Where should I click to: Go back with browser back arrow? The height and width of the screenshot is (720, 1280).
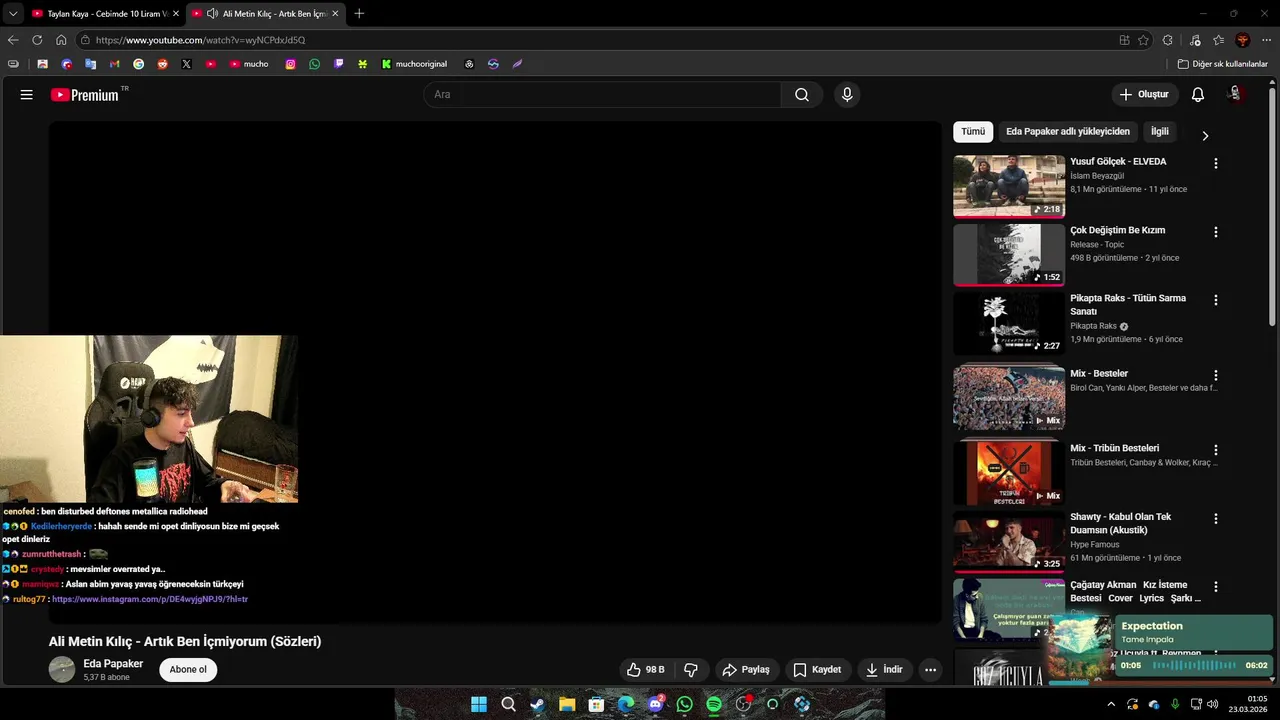(x=13, y=40)
